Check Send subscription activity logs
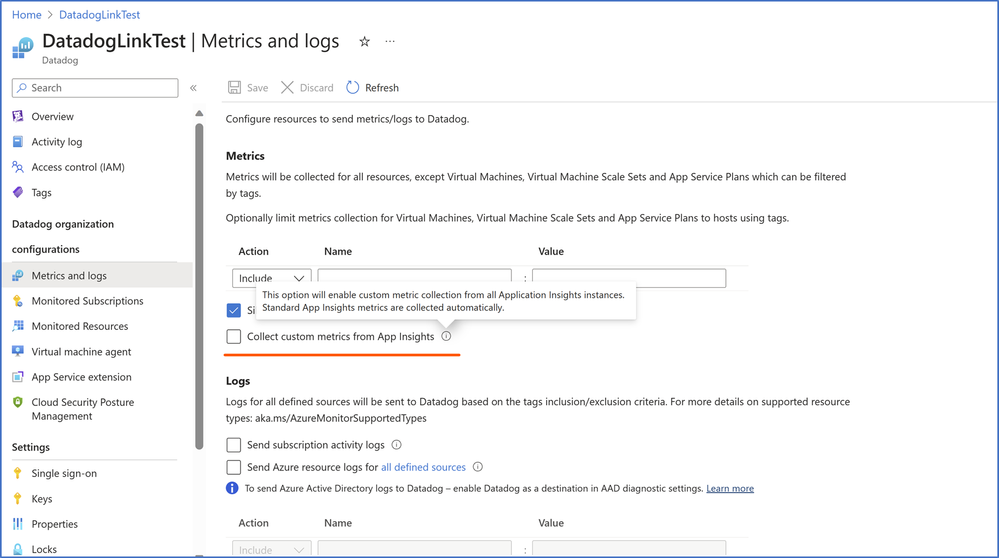The image size is (999, 558). click(x=234, y=445)
